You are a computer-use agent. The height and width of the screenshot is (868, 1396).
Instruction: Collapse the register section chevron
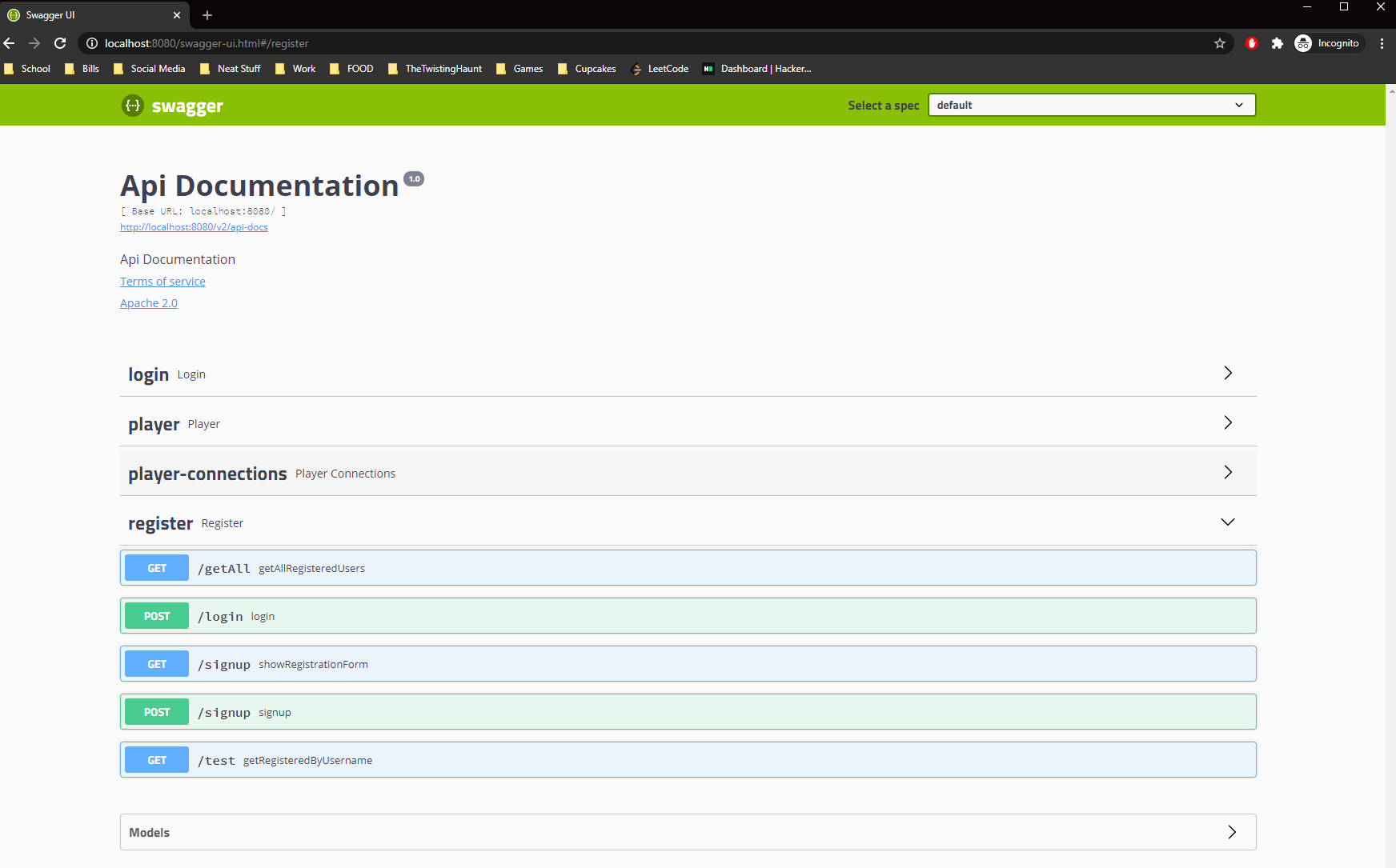tap(1228, 522)
